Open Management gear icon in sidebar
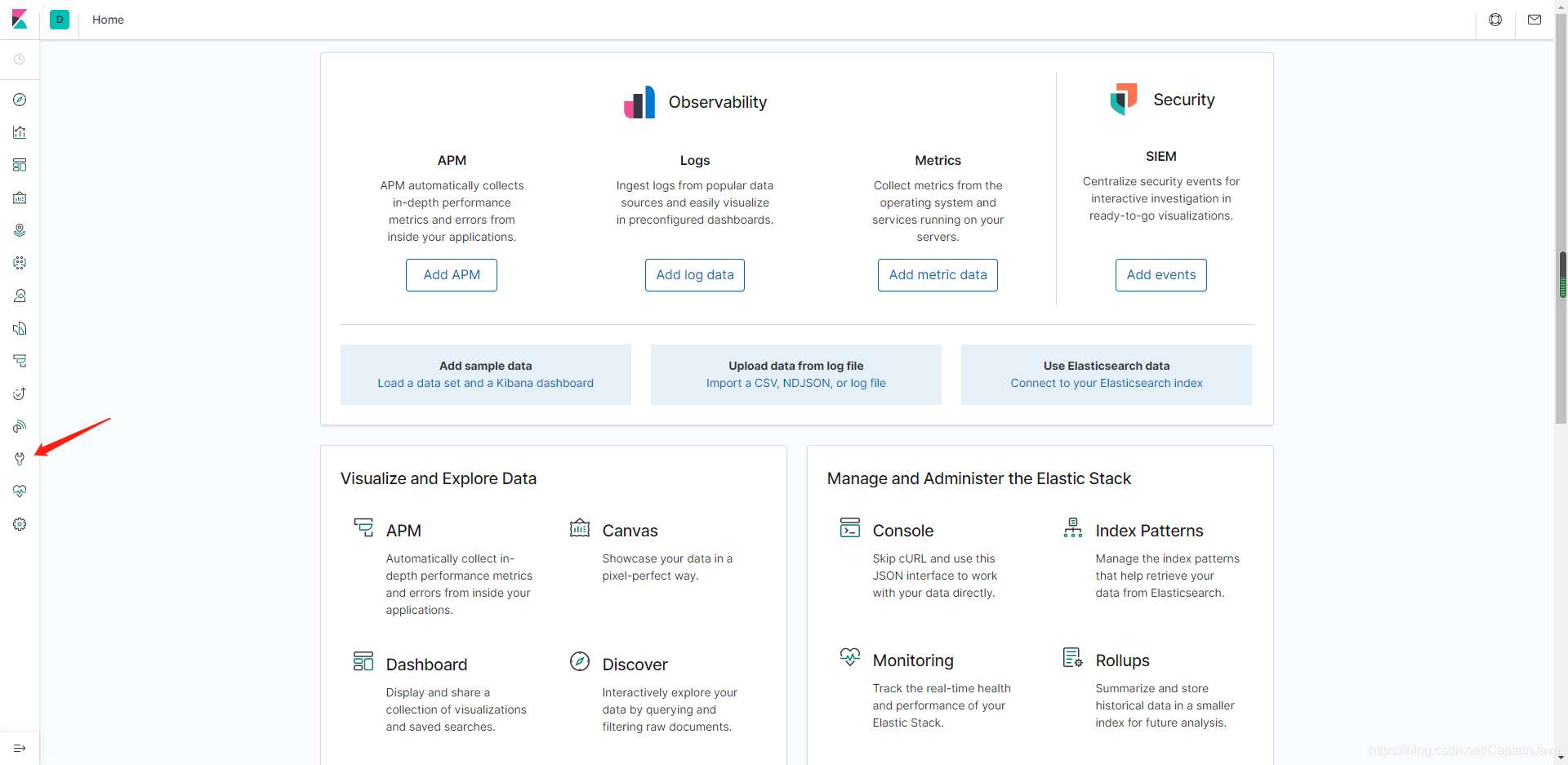This screenshot has height=765, width=1568. tap(20, 524)
